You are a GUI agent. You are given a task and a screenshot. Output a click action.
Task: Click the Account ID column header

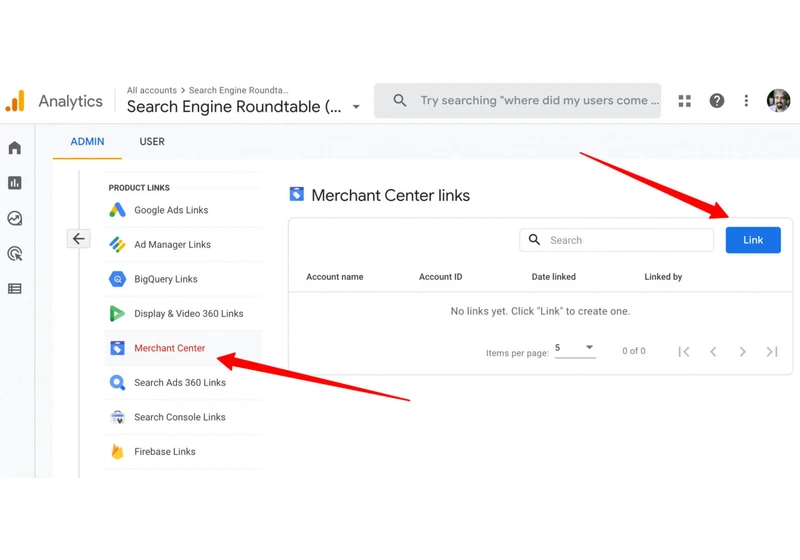[440, 277]
